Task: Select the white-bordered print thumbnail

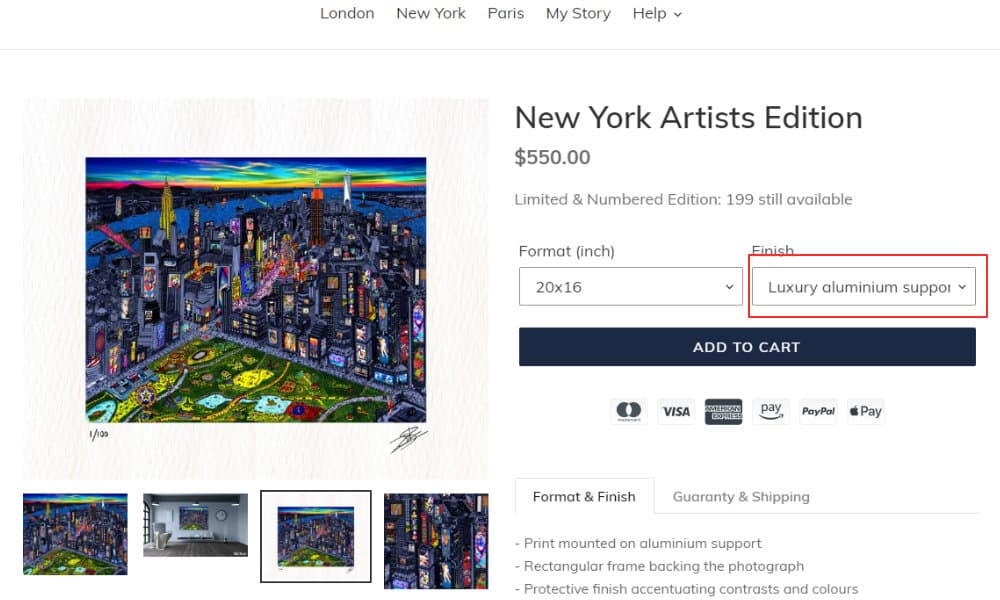Action: pos(316,536)
